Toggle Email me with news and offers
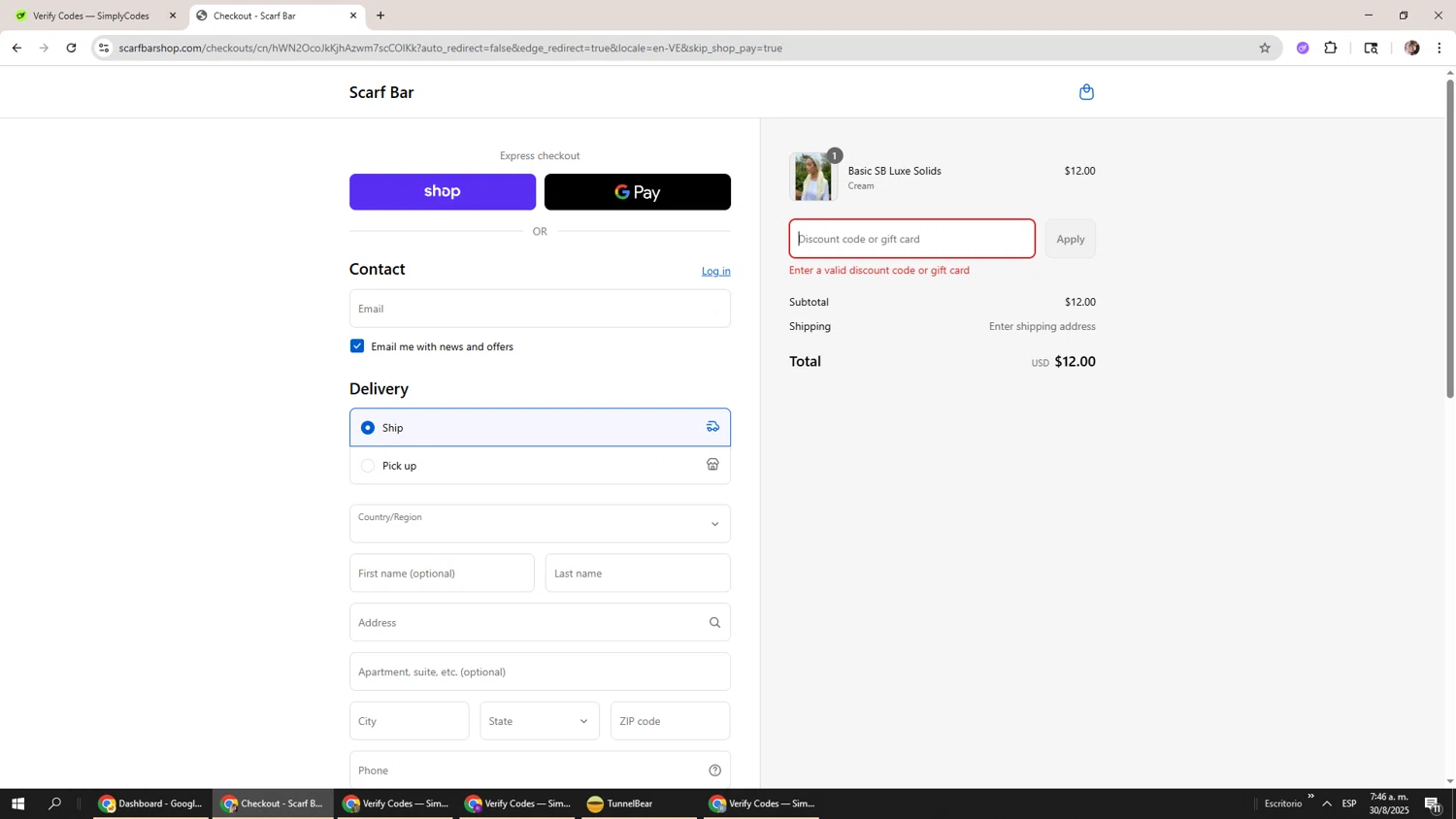This screenshot has width=1456, height=819. point(357,346)
